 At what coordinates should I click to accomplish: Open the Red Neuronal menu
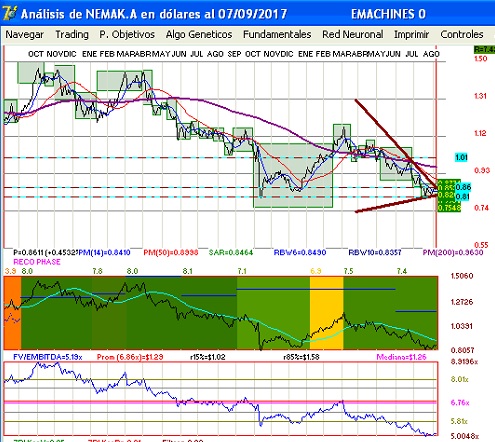353,34
